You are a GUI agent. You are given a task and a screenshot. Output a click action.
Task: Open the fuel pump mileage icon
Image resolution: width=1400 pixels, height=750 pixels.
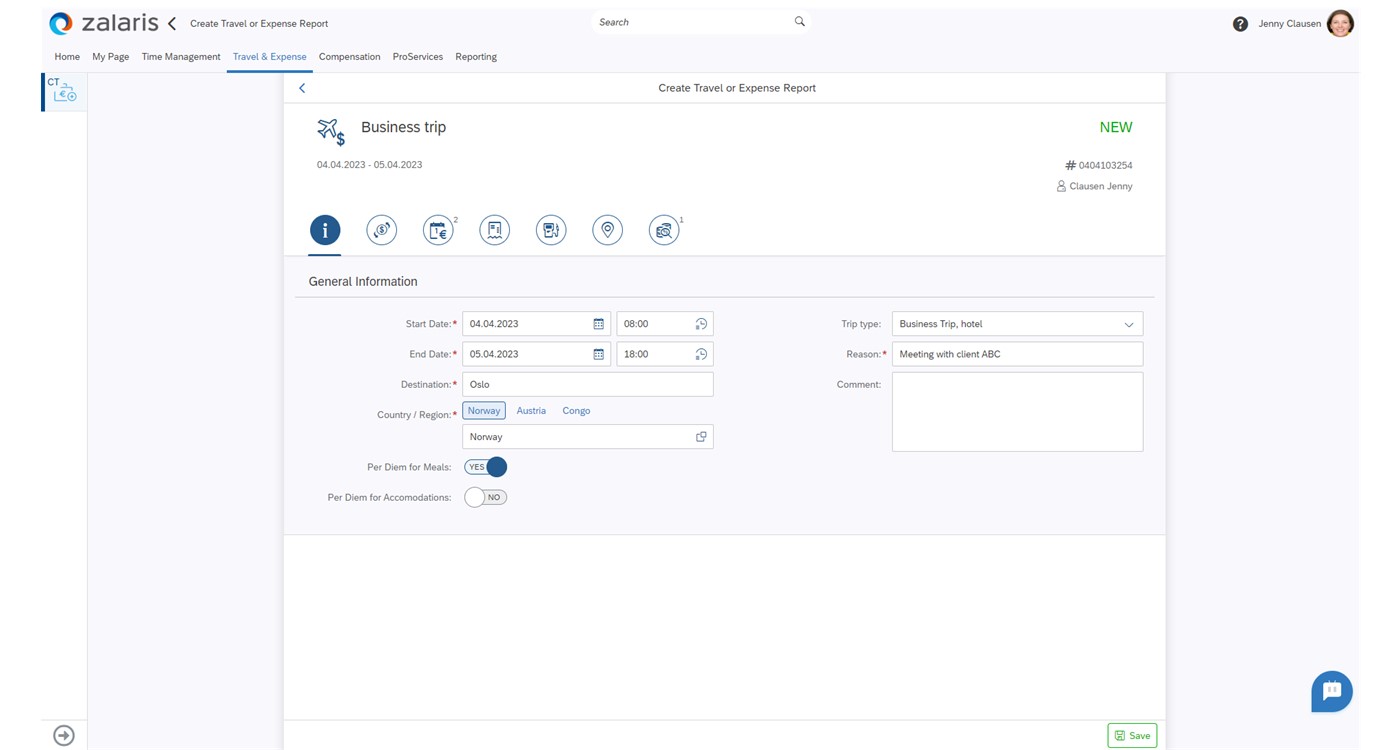tap(551, 230)
